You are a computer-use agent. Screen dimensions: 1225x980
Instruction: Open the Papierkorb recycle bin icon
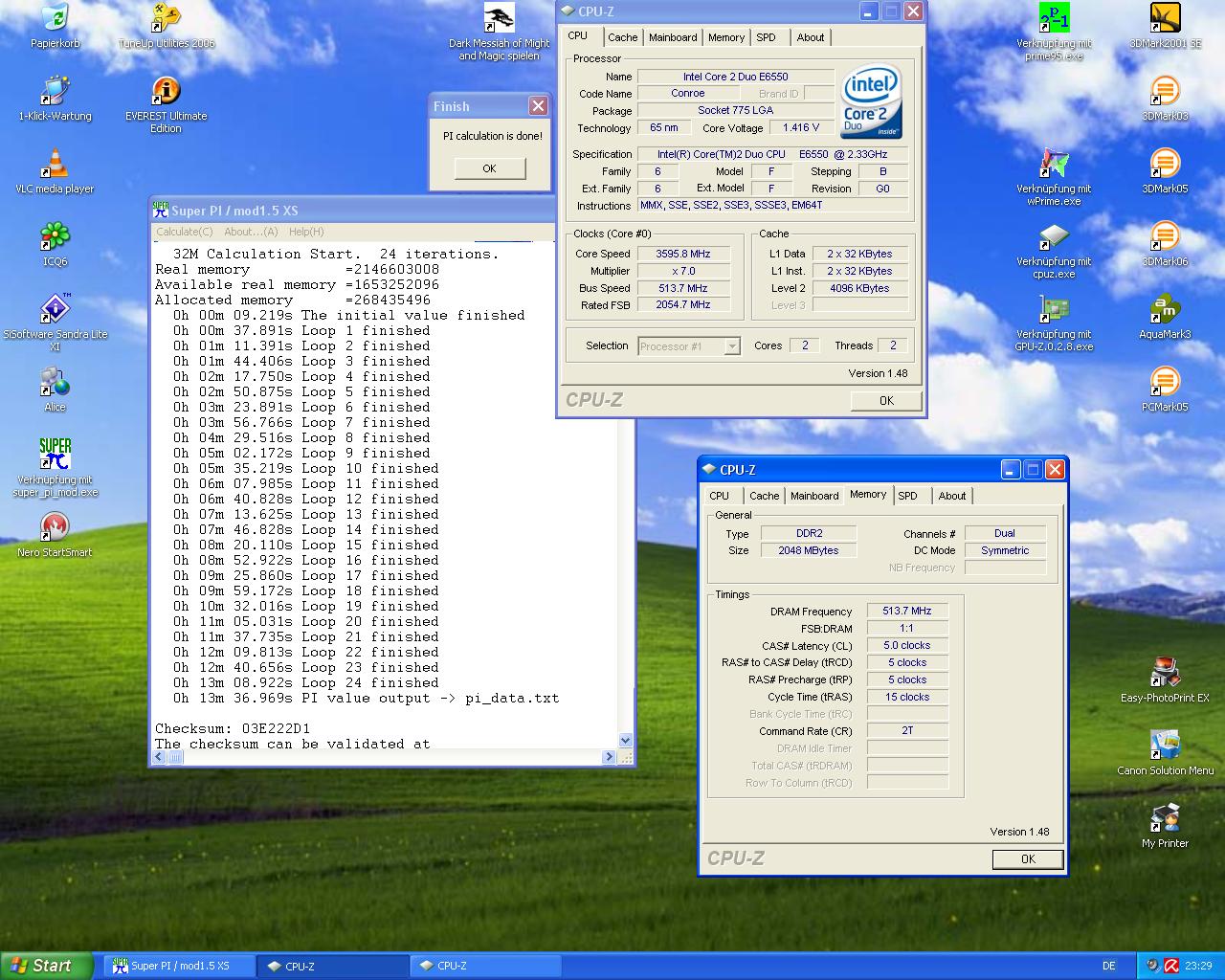[55, 19]
